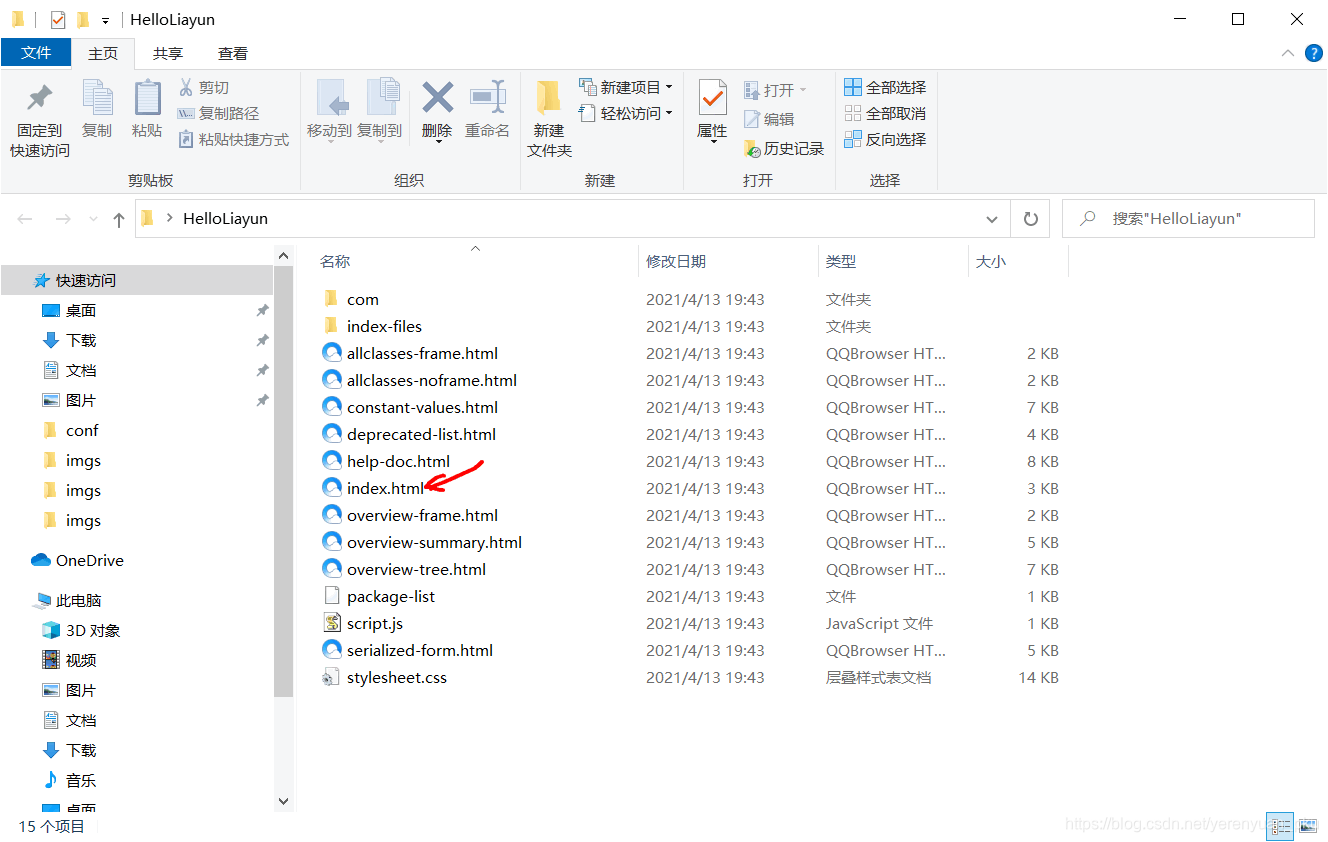Select the overview-summary.html file
This screenshot has width=1328, height=842.
(x=434, y=542)
